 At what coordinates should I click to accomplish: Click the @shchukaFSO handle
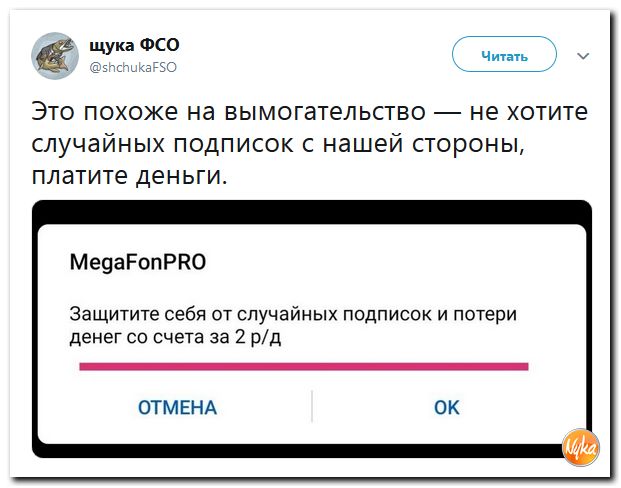click(135, 67)
